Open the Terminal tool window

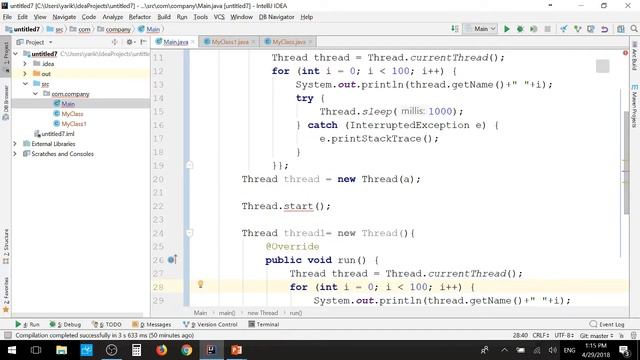(x=264, y=324)
